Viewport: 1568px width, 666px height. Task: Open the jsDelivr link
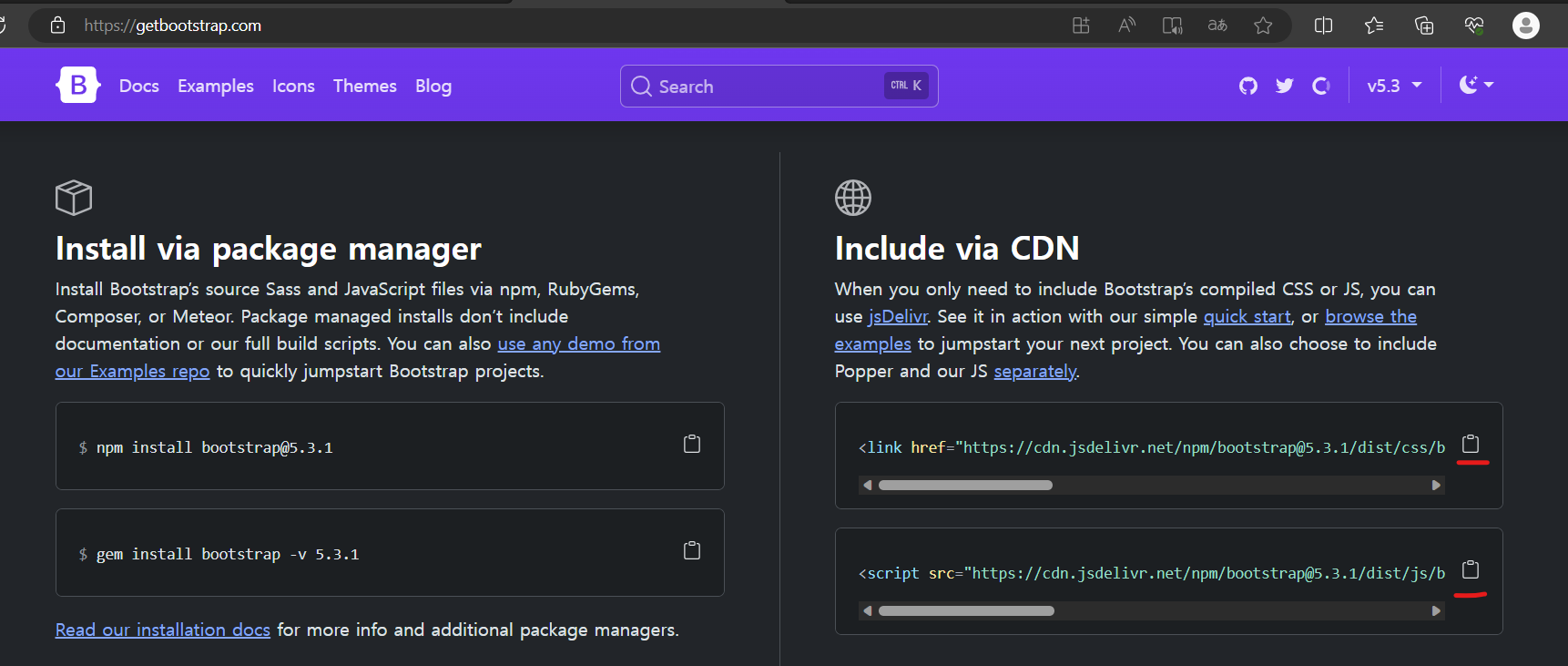[x=898, y=316]
